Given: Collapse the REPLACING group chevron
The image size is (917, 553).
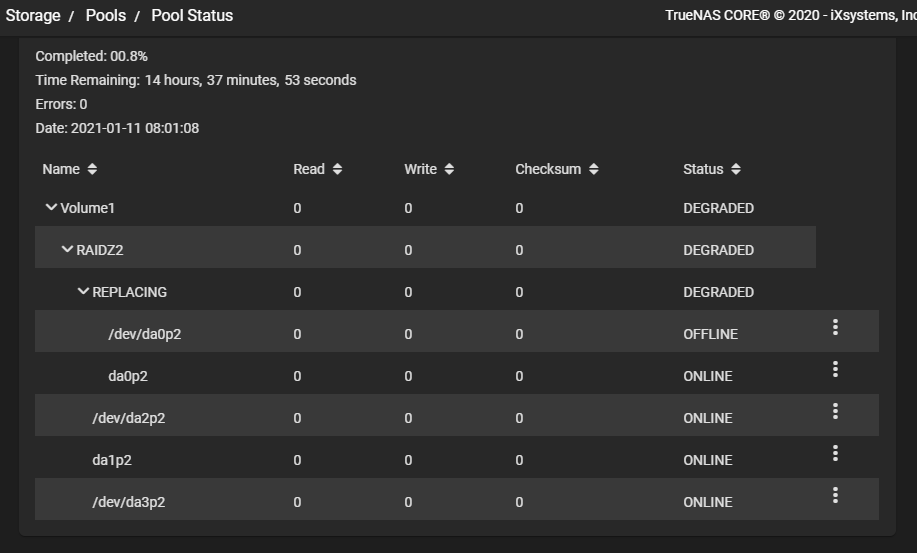Looking at the screenshot, I should pos(83,291).
